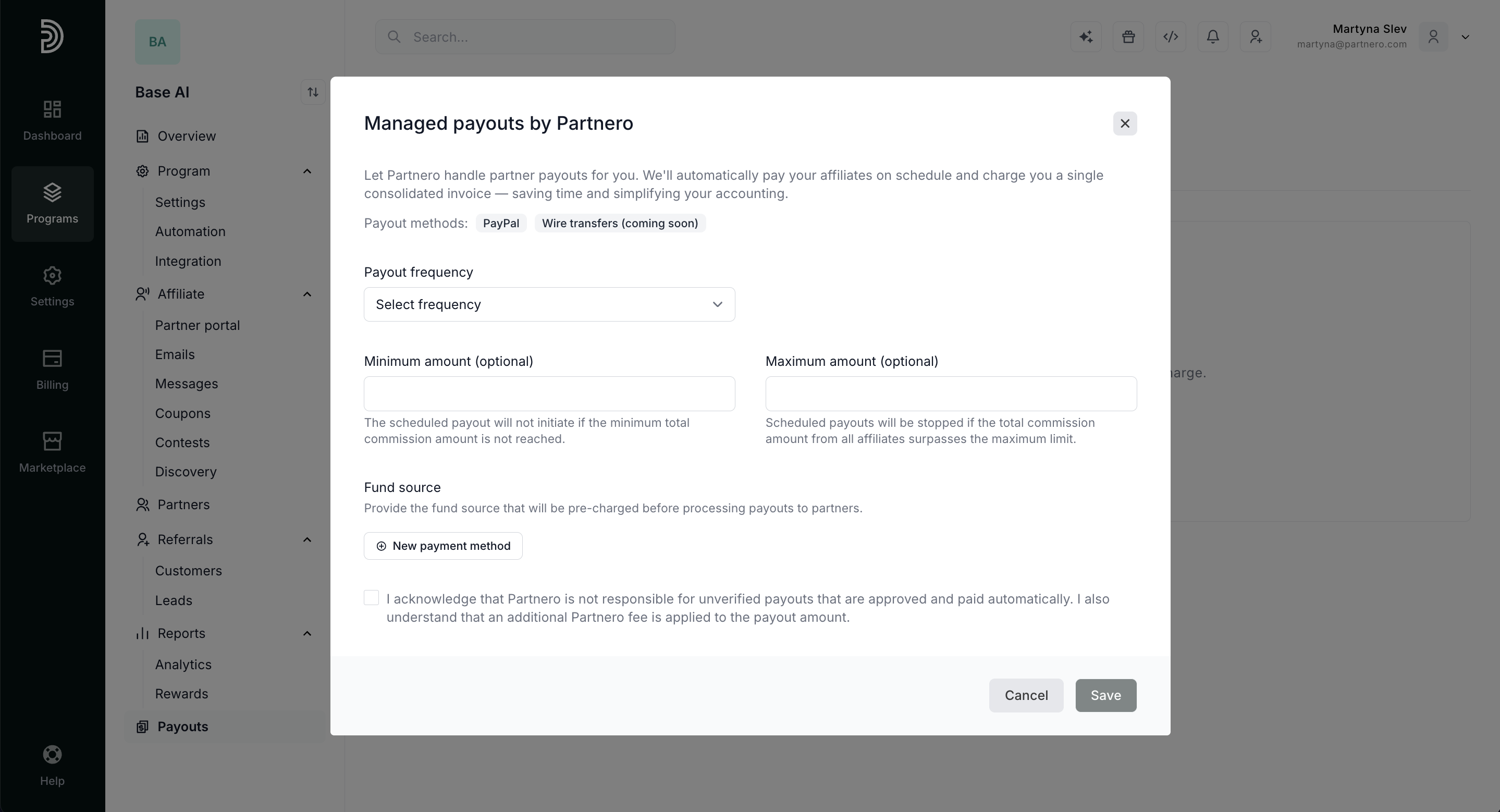Open the Select frequency dropdown

click(549, 304)
